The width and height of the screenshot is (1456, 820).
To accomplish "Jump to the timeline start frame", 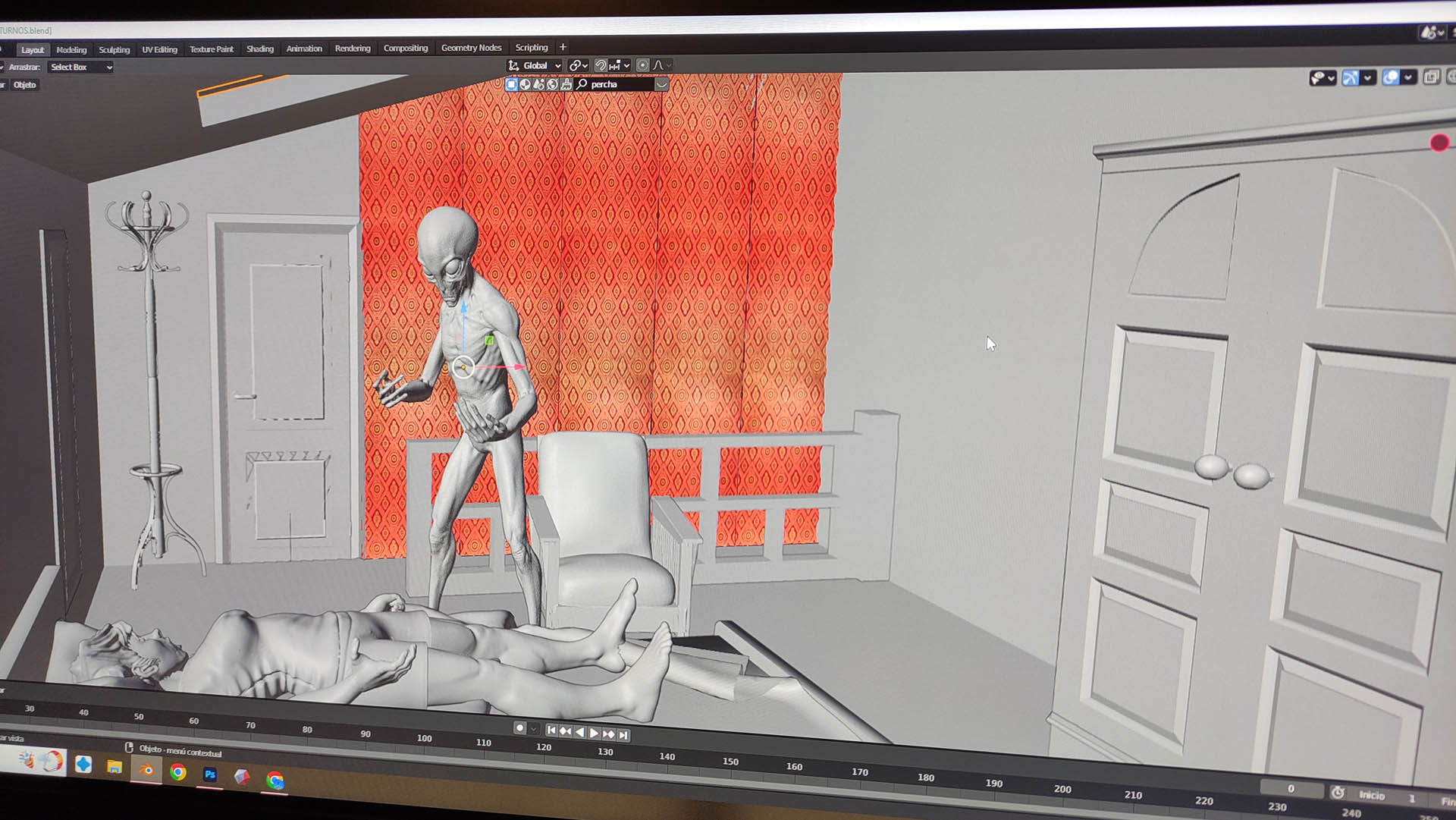I will (x=551, y=730).
